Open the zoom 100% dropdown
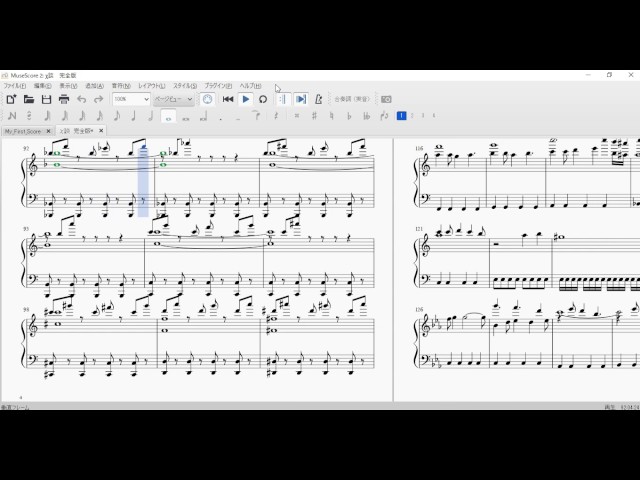 coord(131,99)
